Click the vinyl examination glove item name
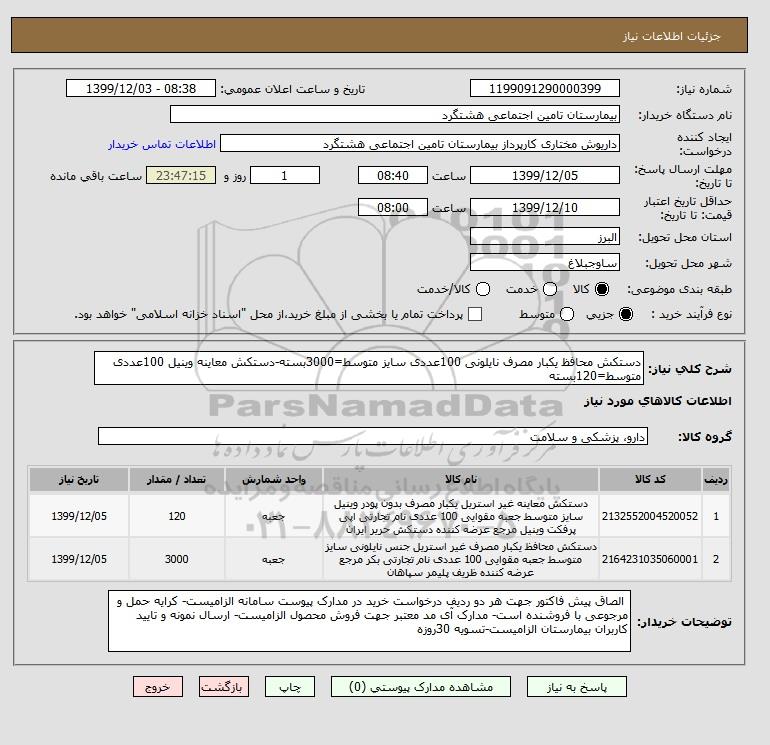Image resolution: width=770 pixels, height=745 pixels. pyautogui.click(x=461, y=517)
